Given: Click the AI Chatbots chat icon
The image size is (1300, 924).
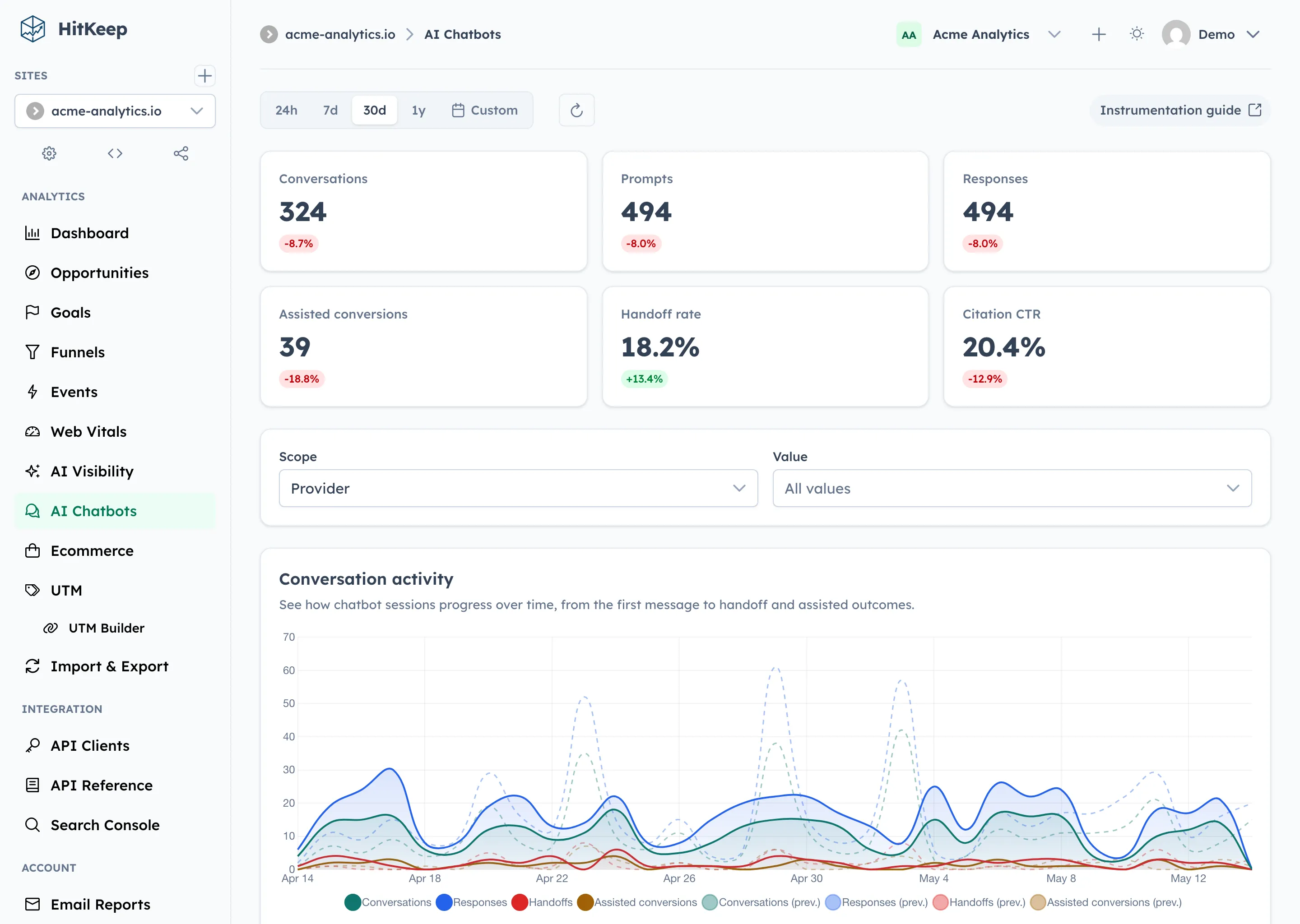Looking at the screenshot, I should click(x=32, y=511).
